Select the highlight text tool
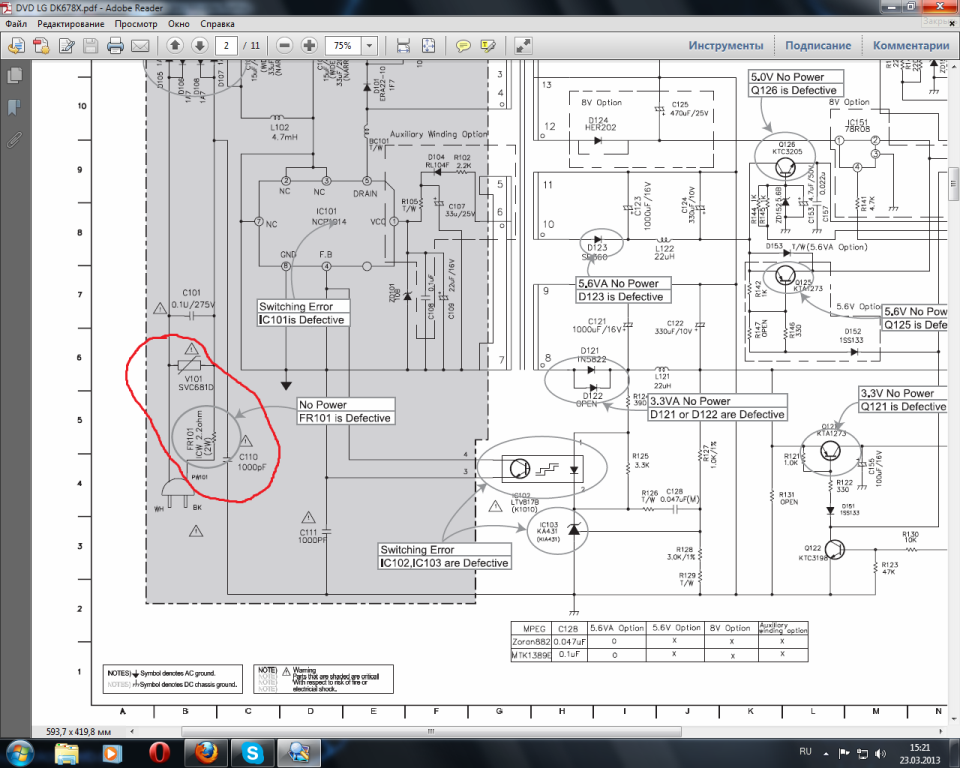 click(488, 46)
